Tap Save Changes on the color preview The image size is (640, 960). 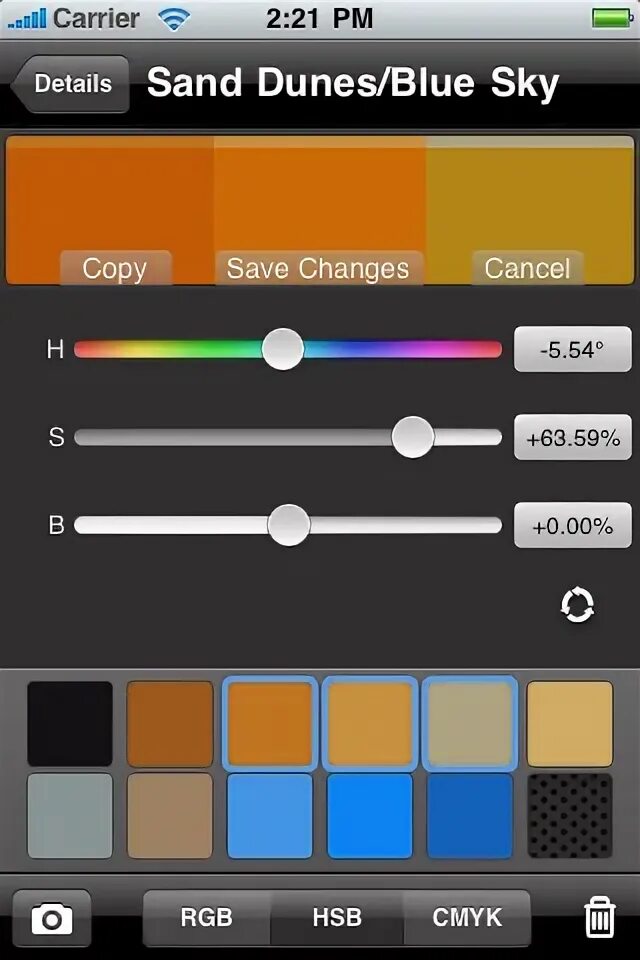[318, 268]
